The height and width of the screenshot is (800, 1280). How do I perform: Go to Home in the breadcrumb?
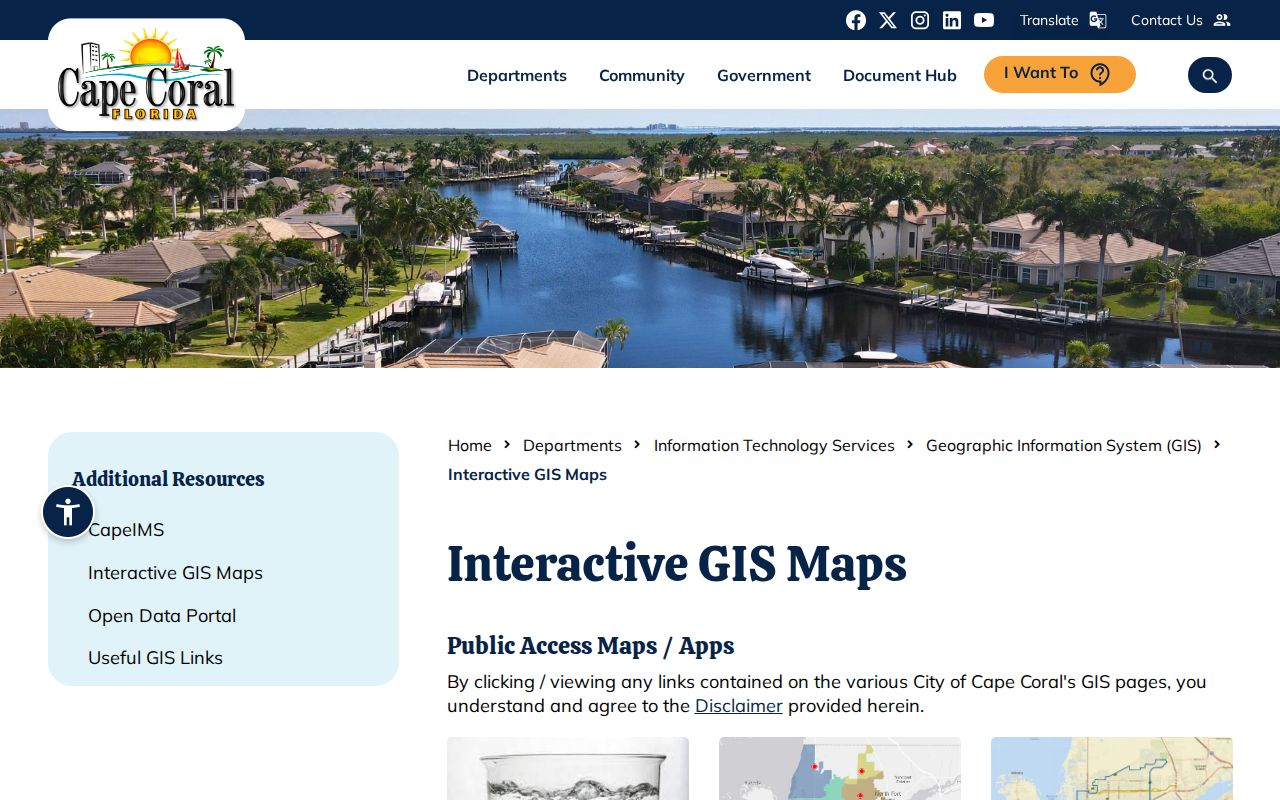(470, 445)
